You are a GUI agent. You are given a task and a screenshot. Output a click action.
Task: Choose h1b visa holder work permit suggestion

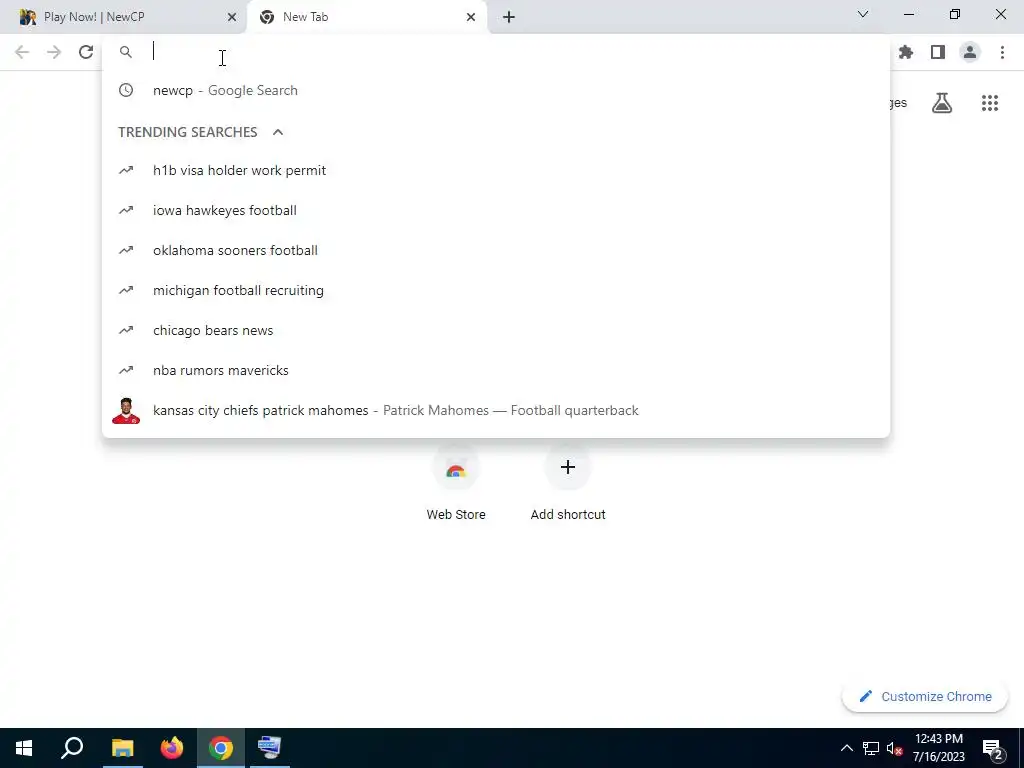[x=496, y=170]
